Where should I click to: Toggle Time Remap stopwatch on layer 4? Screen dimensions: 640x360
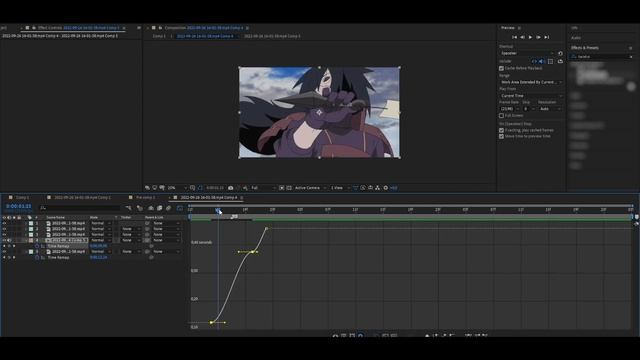coord(37,246)
